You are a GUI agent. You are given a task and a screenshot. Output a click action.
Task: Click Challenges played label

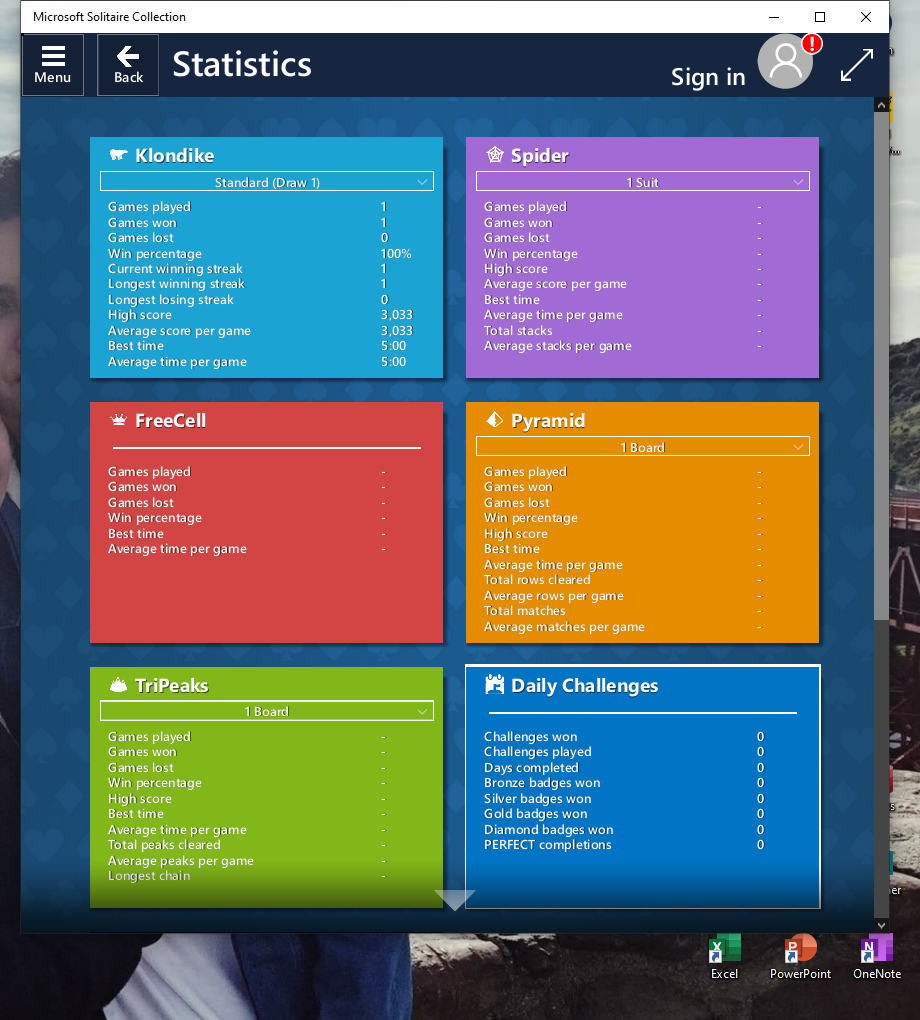(537, 752)
